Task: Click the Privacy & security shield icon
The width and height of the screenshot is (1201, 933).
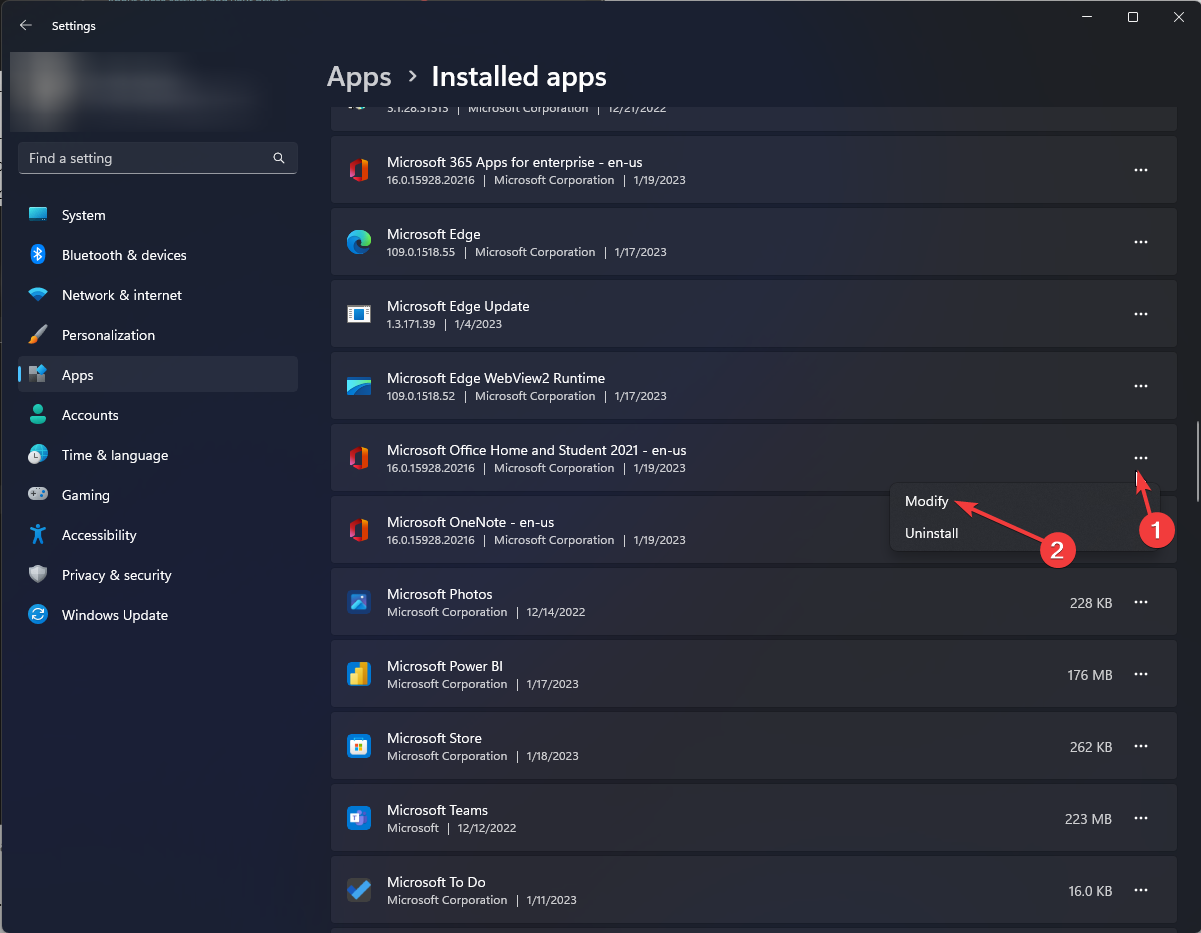Action: tap(38, 575)
